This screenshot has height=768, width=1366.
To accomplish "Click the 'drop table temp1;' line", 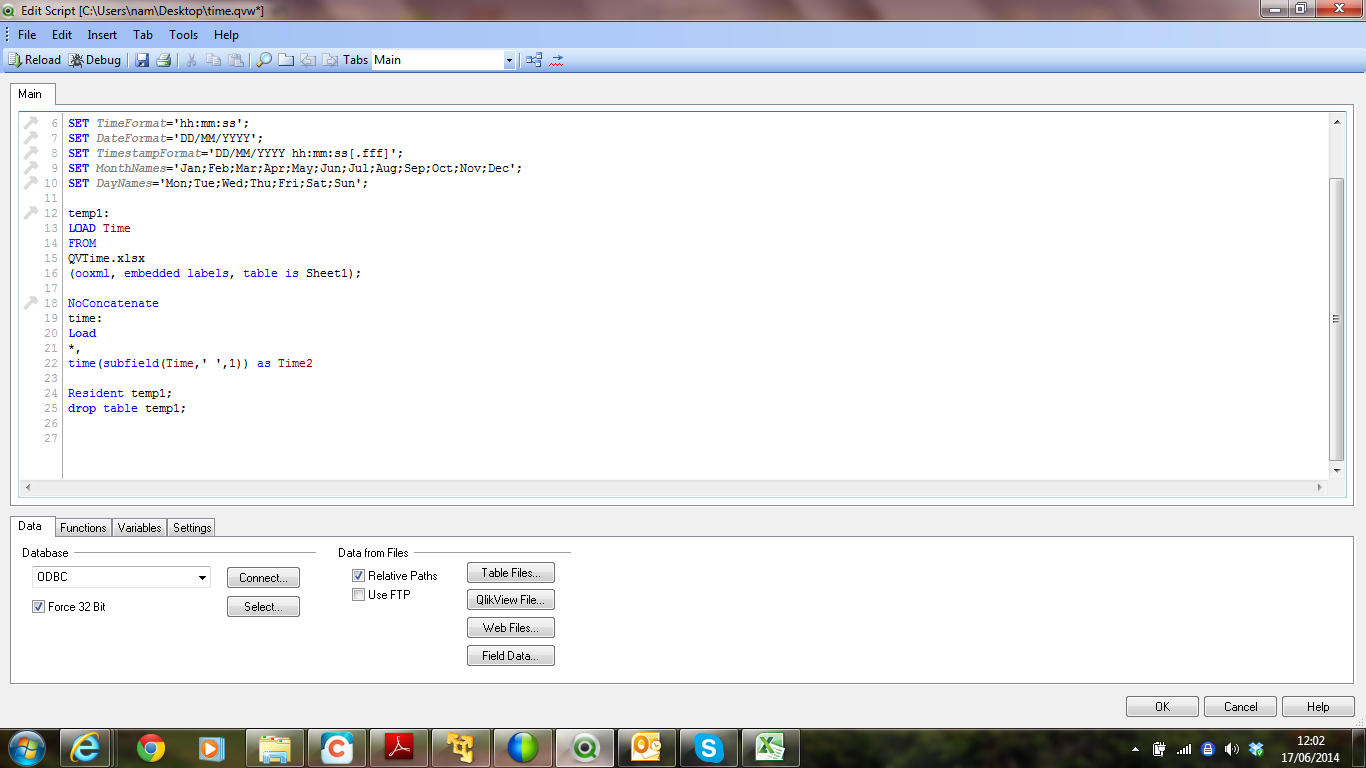I will point(127,408).
